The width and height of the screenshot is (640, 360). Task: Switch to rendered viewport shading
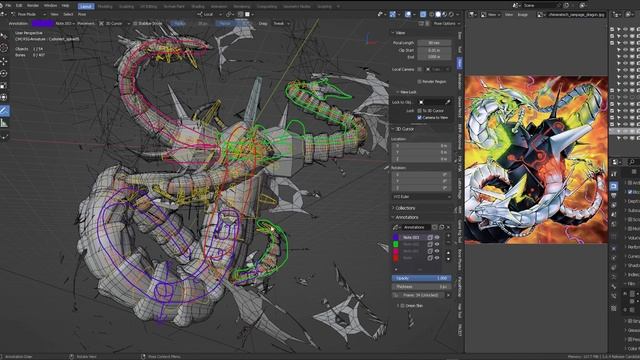451,14
